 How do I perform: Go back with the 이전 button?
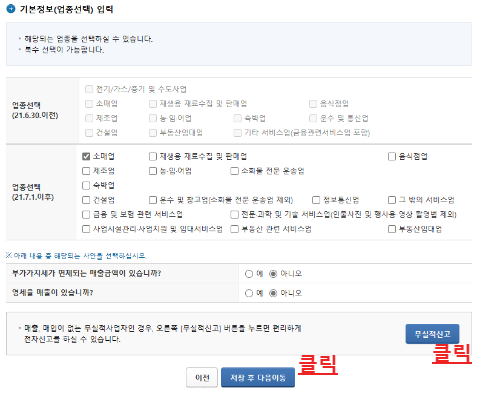coord(202,378)
